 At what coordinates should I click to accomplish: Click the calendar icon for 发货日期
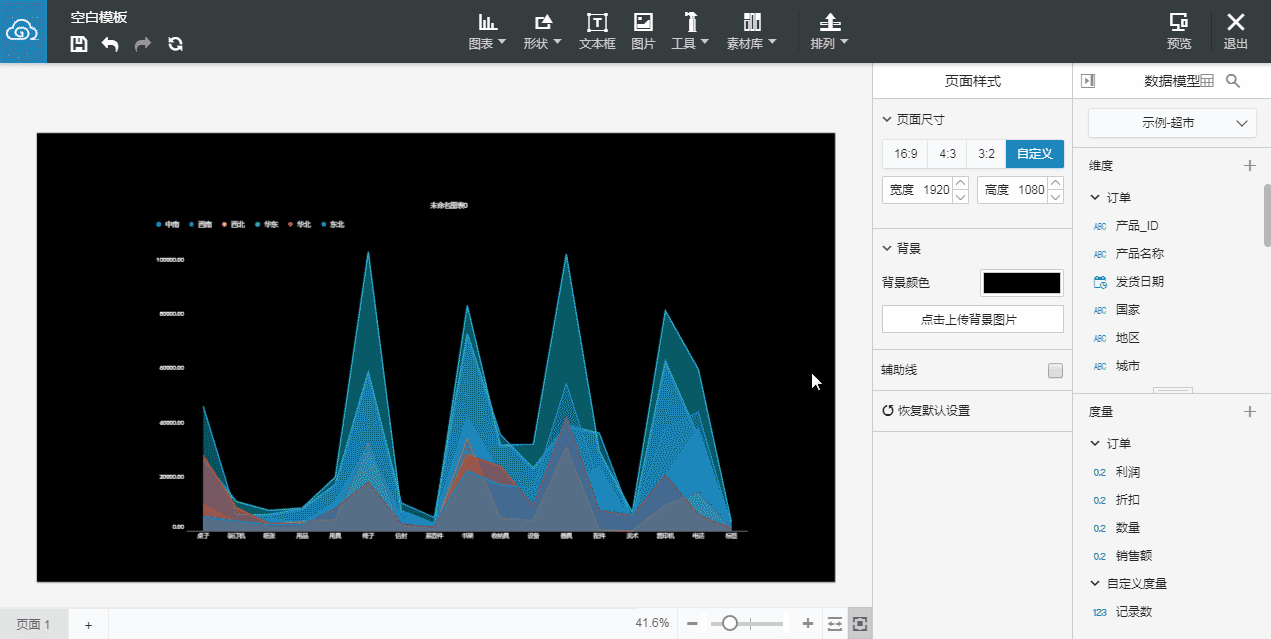pos(1100,282)
